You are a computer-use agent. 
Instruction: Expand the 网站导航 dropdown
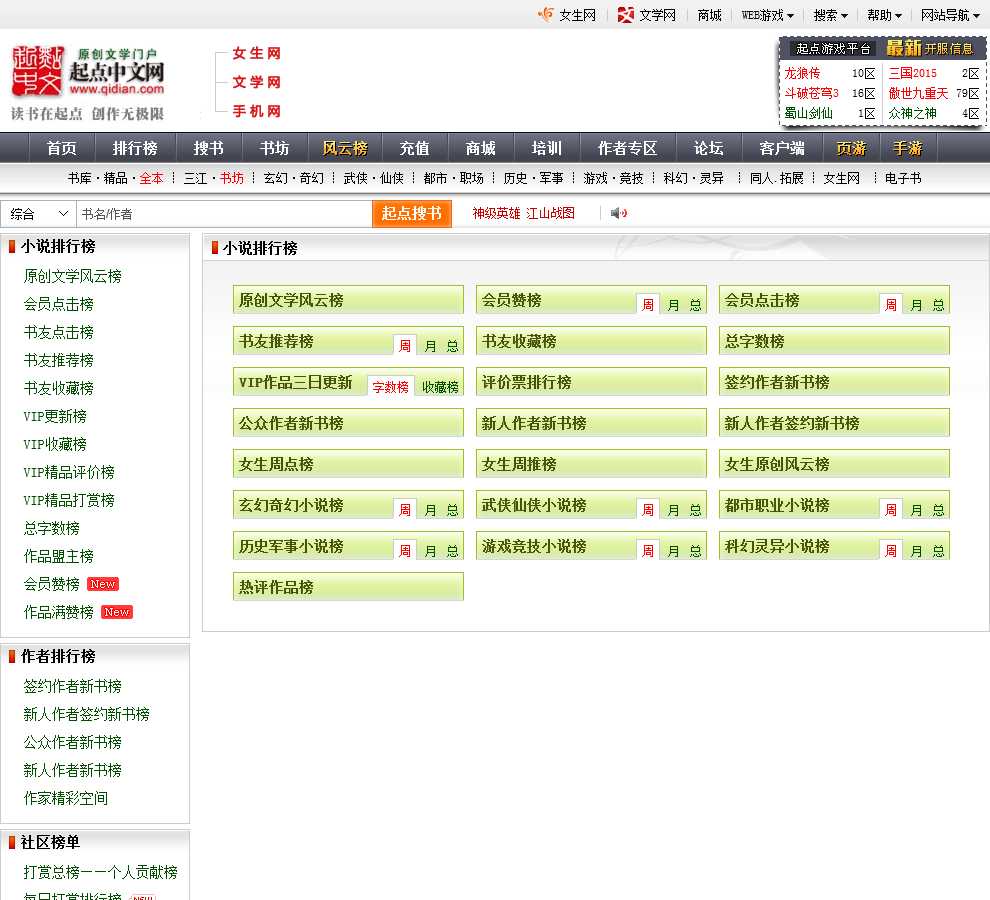pos(950,15)
